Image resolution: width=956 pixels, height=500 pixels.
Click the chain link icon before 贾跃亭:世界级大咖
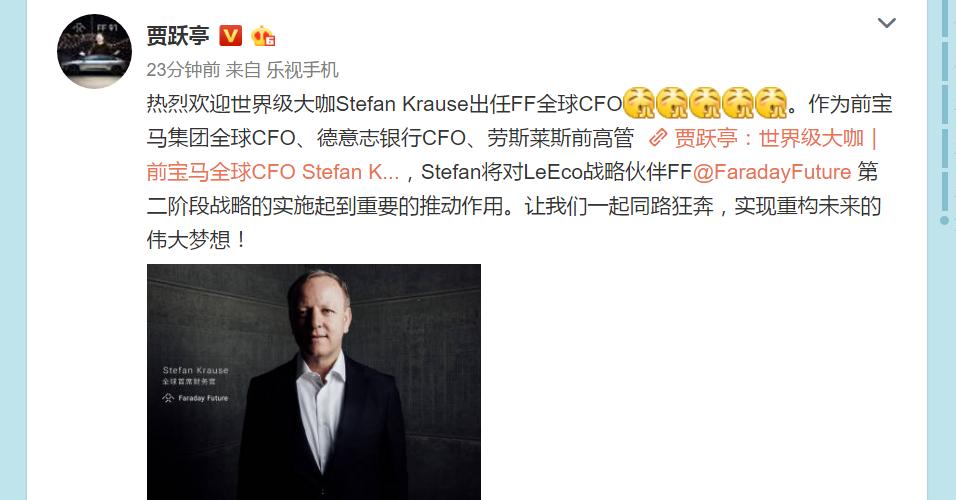[657, 138]
